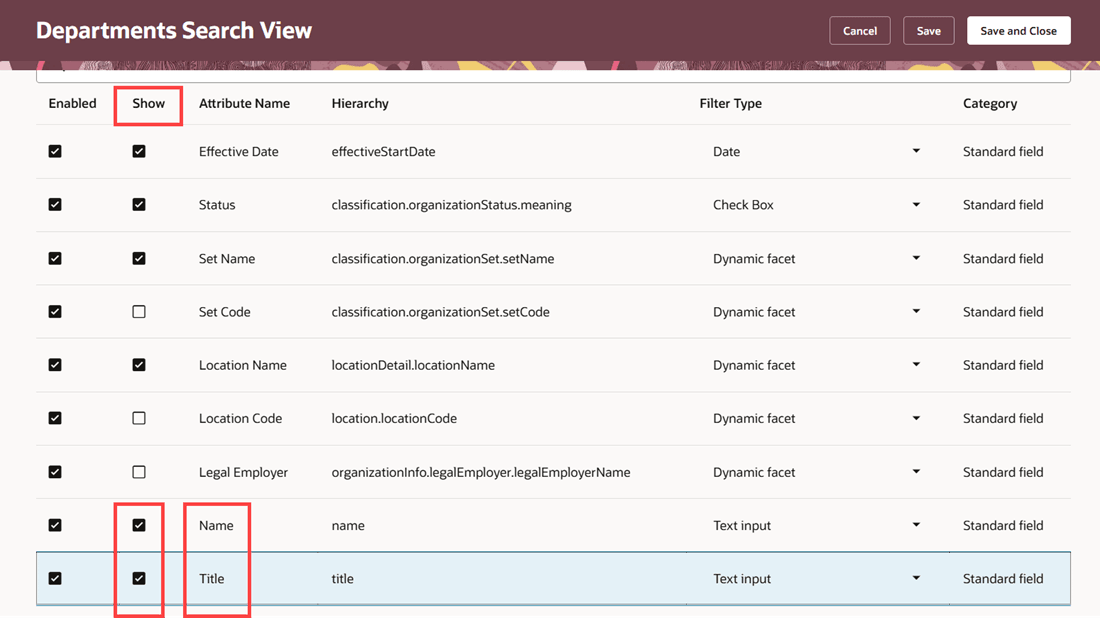
Task: Expand Filter Type dropdown for Legal Employer
Action: click(915, 472)
